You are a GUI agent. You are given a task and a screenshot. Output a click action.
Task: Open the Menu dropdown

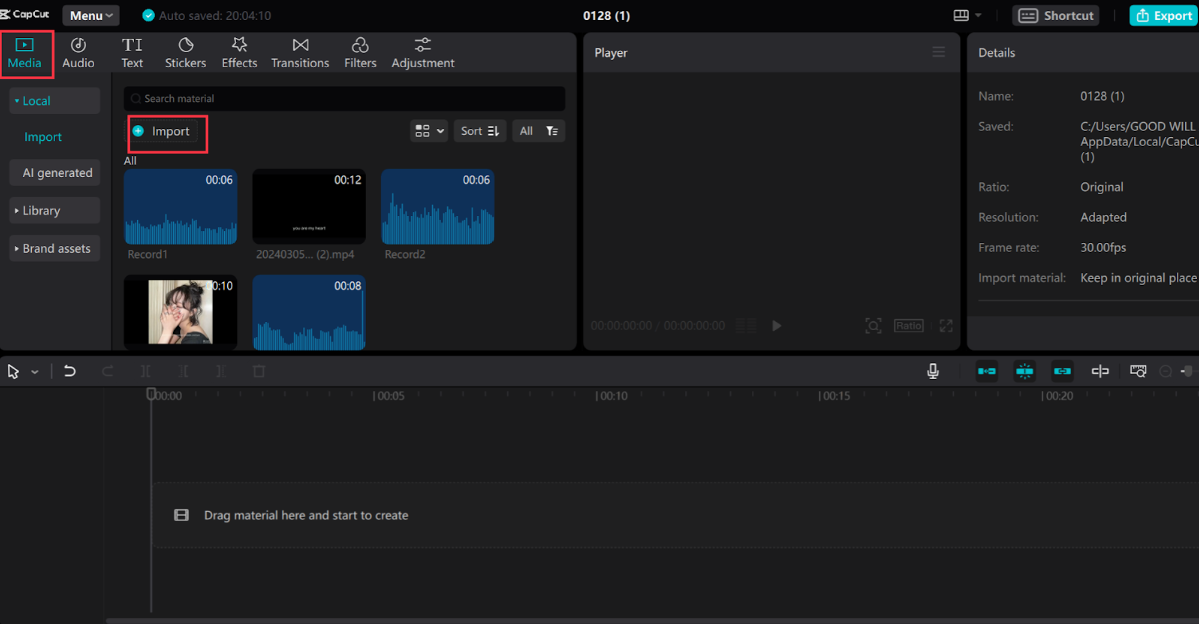91,15
